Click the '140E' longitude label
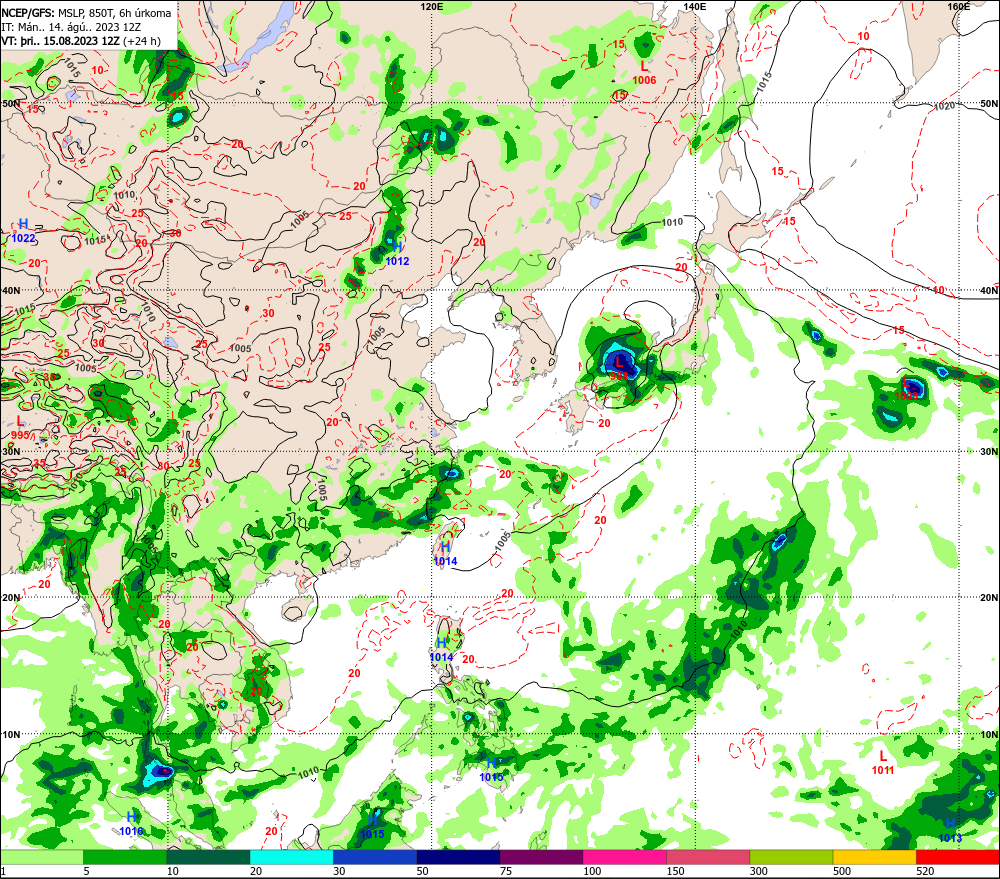This screenshot has width=1000, height=879. (695, 6)
